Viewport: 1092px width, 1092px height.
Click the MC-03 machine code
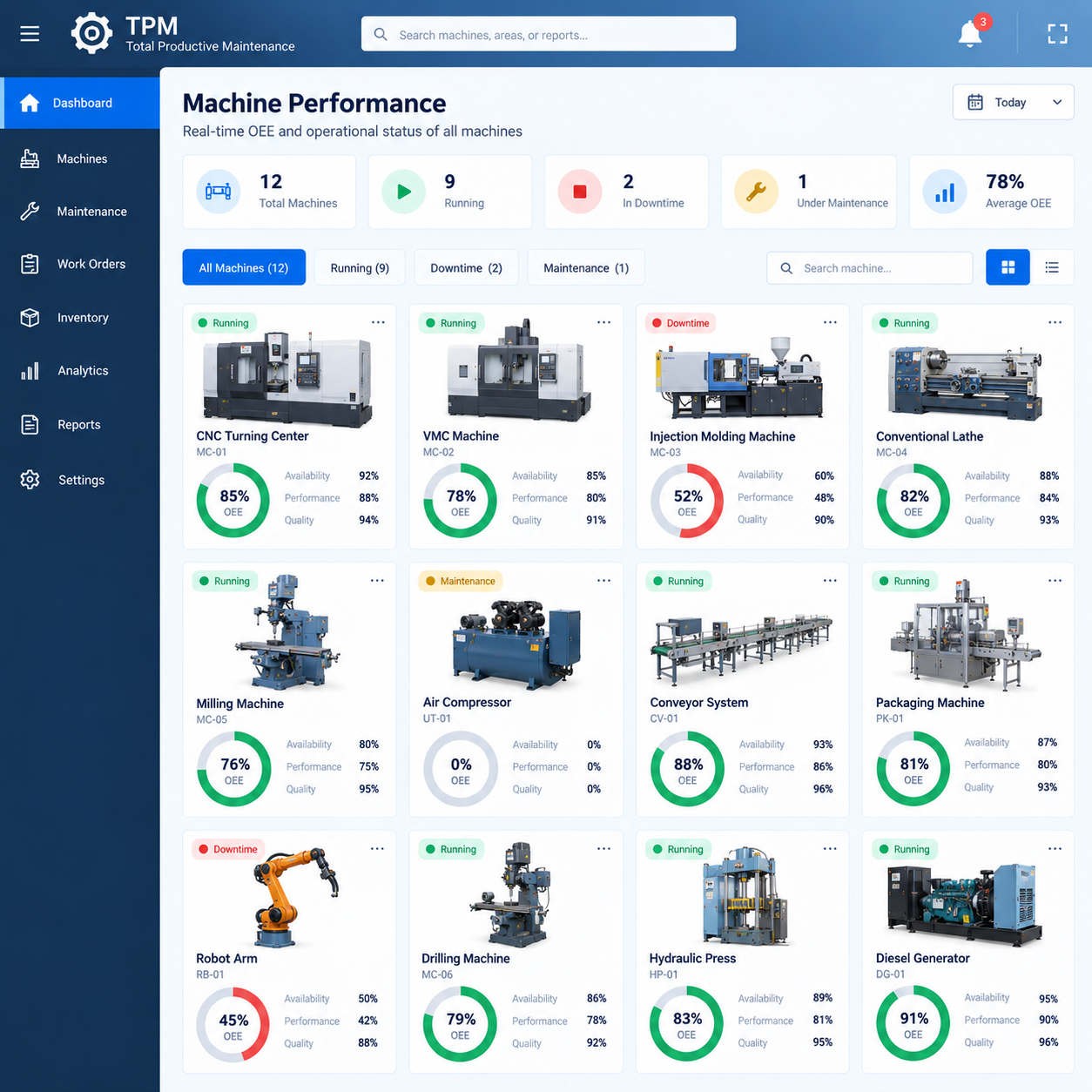tap(665, 453)
